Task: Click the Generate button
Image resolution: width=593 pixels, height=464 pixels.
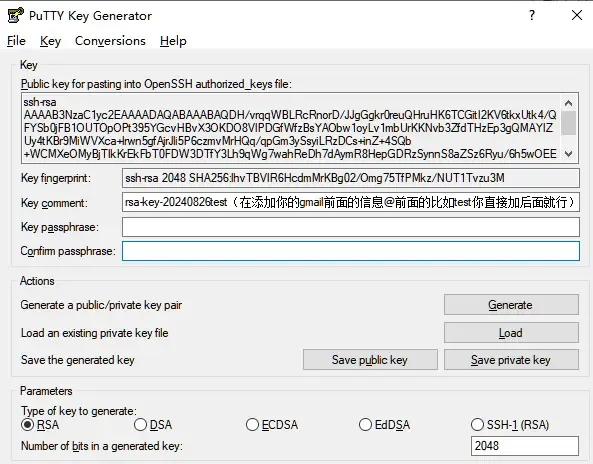Action: click(x=511, y=305)
